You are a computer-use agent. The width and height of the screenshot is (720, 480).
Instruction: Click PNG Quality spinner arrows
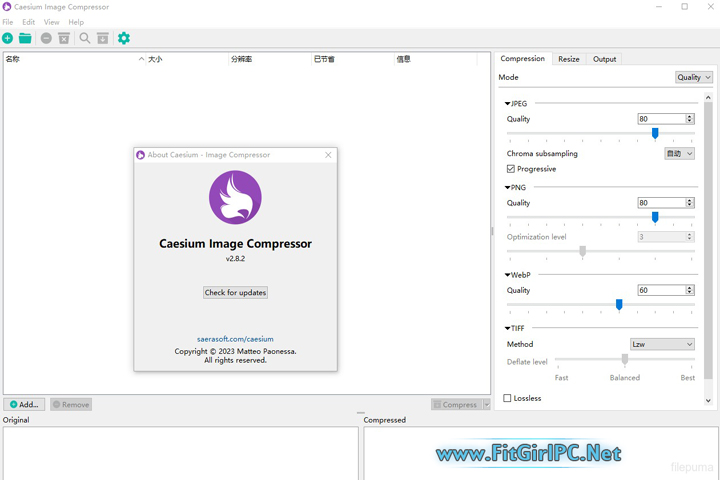690,203
